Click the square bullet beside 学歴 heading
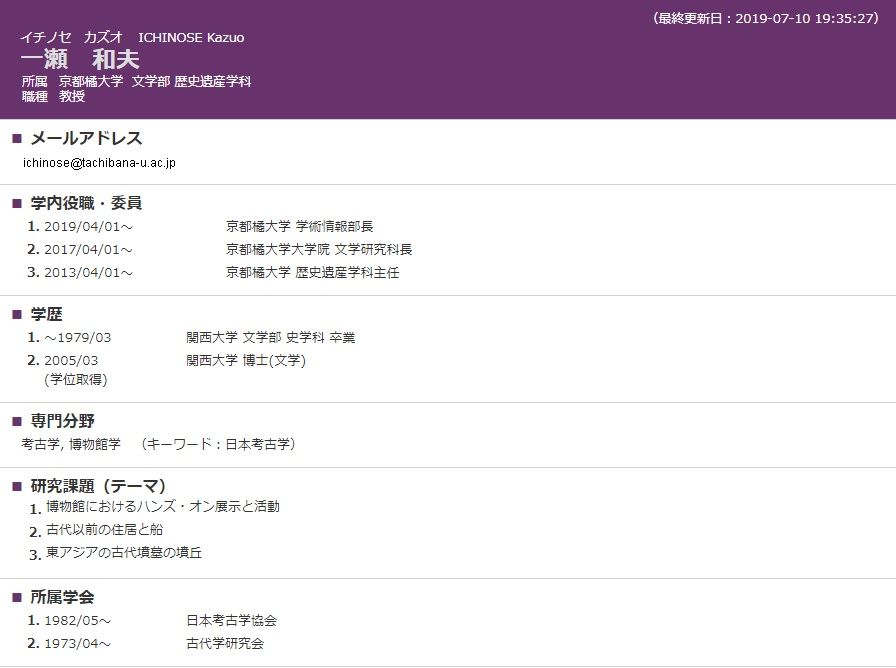 [x=16, y=315]
